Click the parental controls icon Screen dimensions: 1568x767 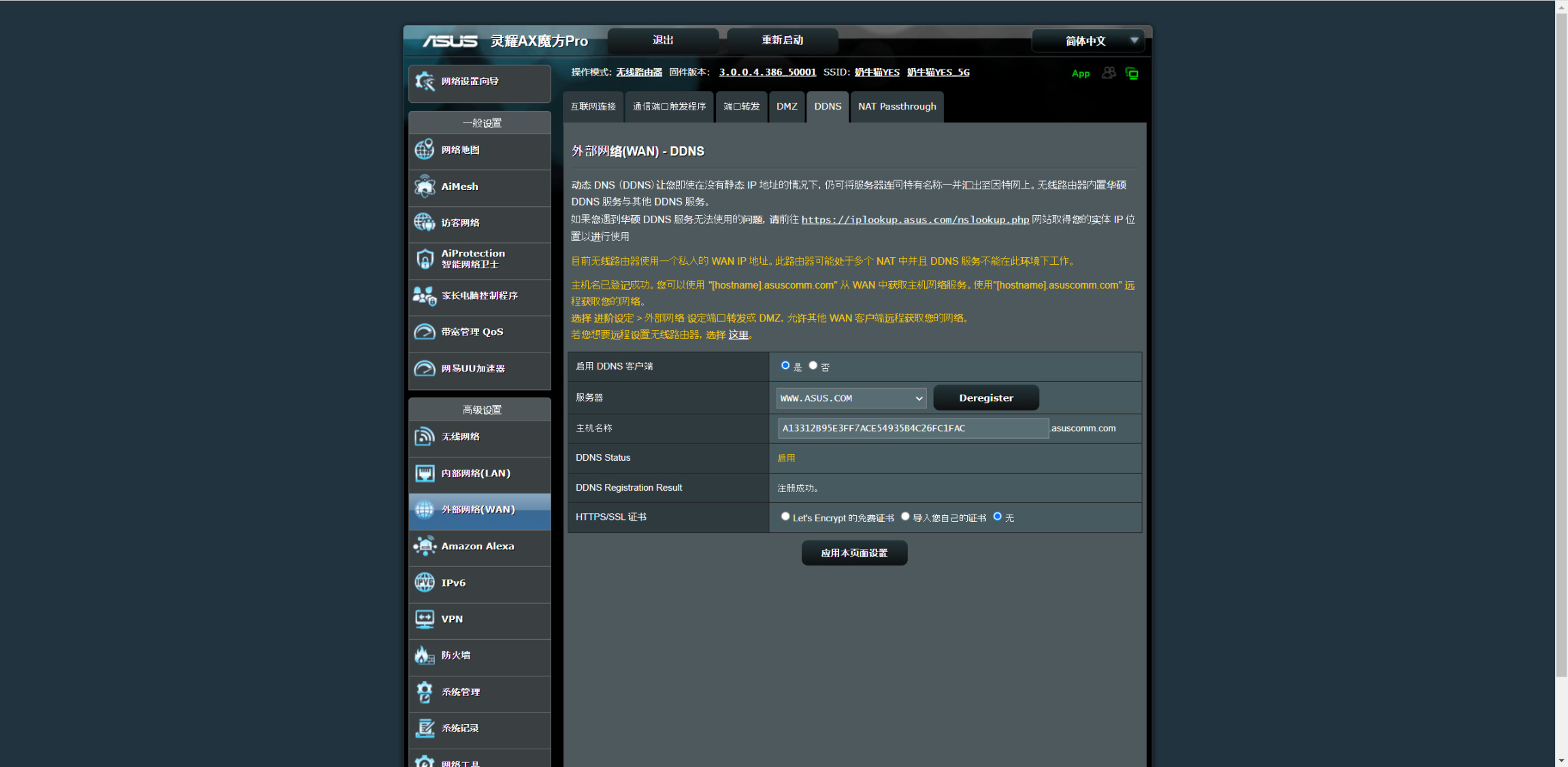click(x=425, y=295)
